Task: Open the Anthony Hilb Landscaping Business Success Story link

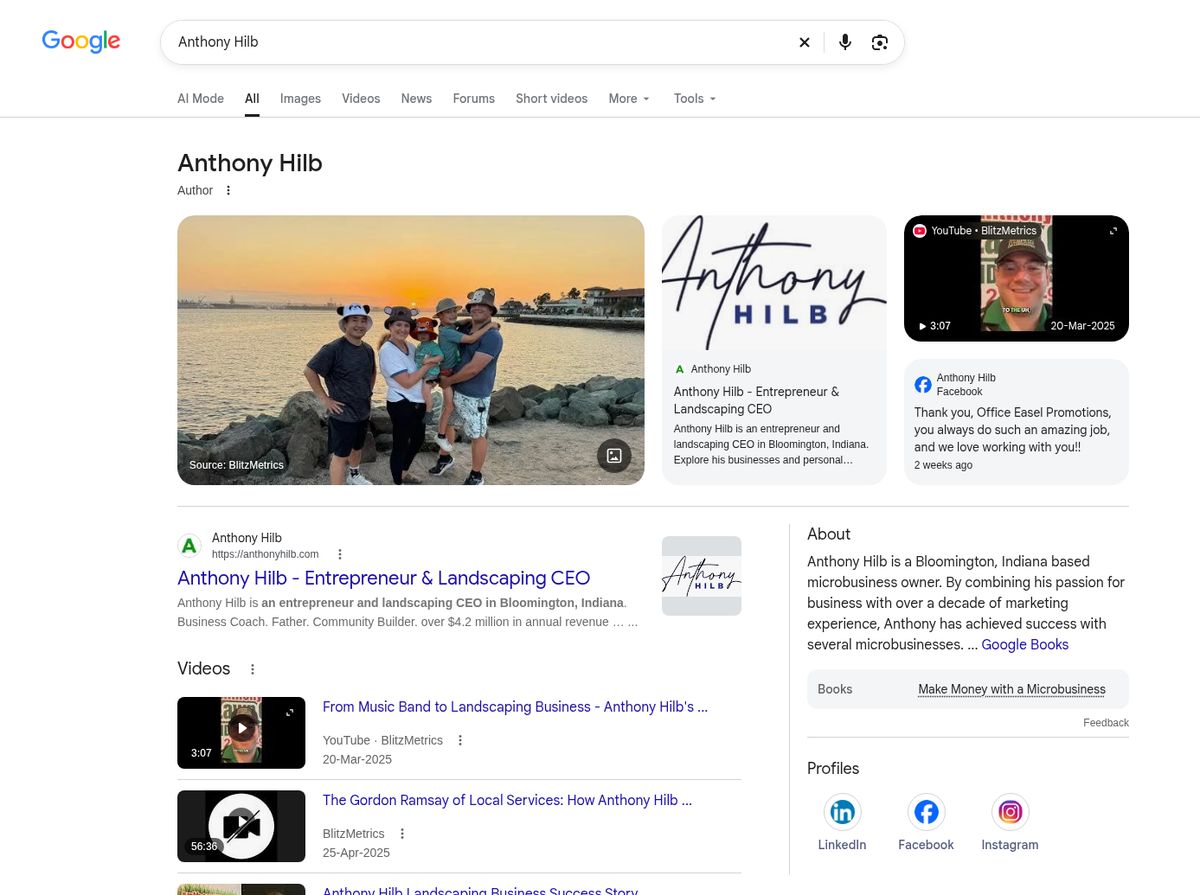Action: [x=480, y=890]
